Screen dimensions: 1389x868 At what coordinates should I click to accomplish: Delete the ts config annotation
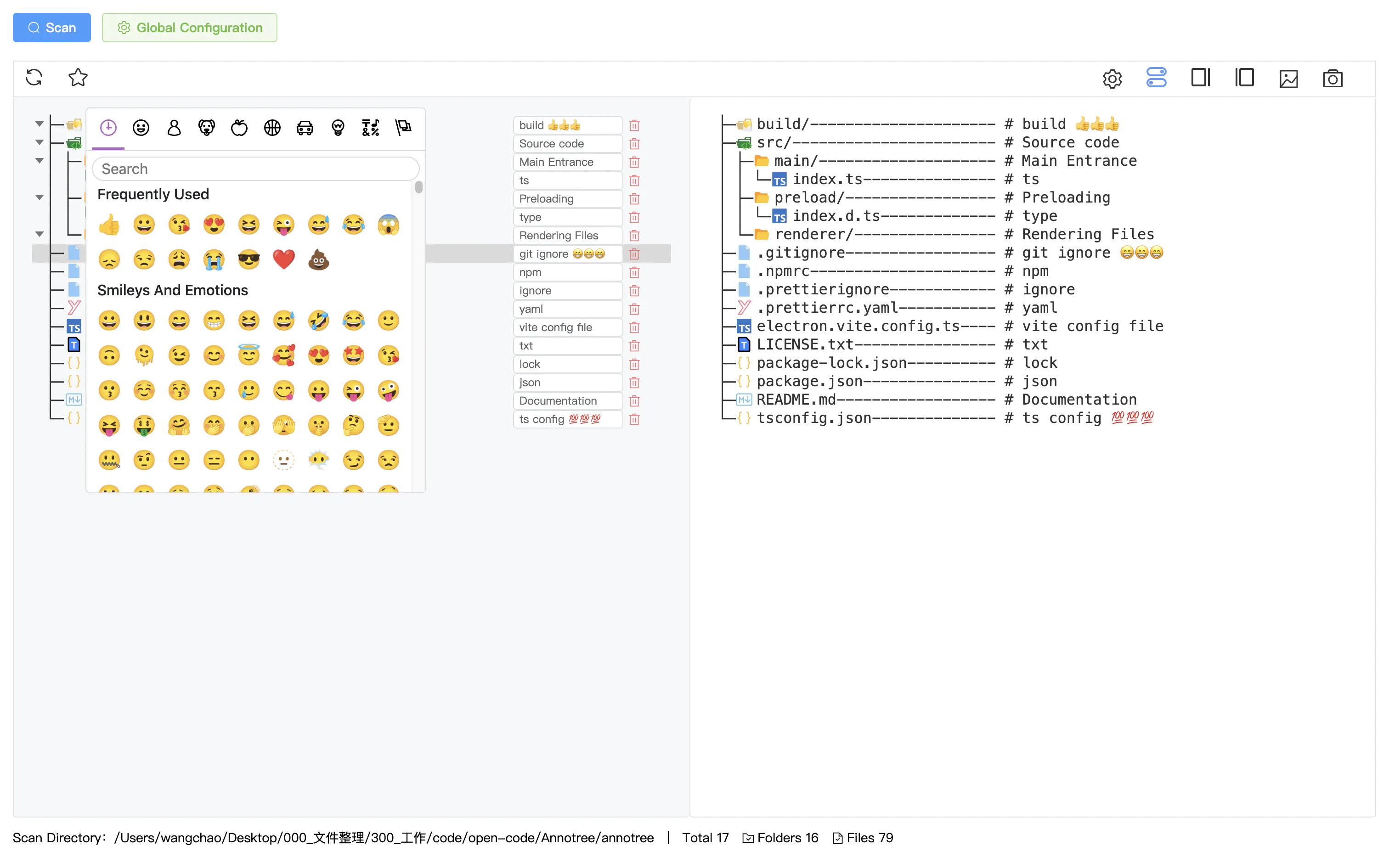634,419
